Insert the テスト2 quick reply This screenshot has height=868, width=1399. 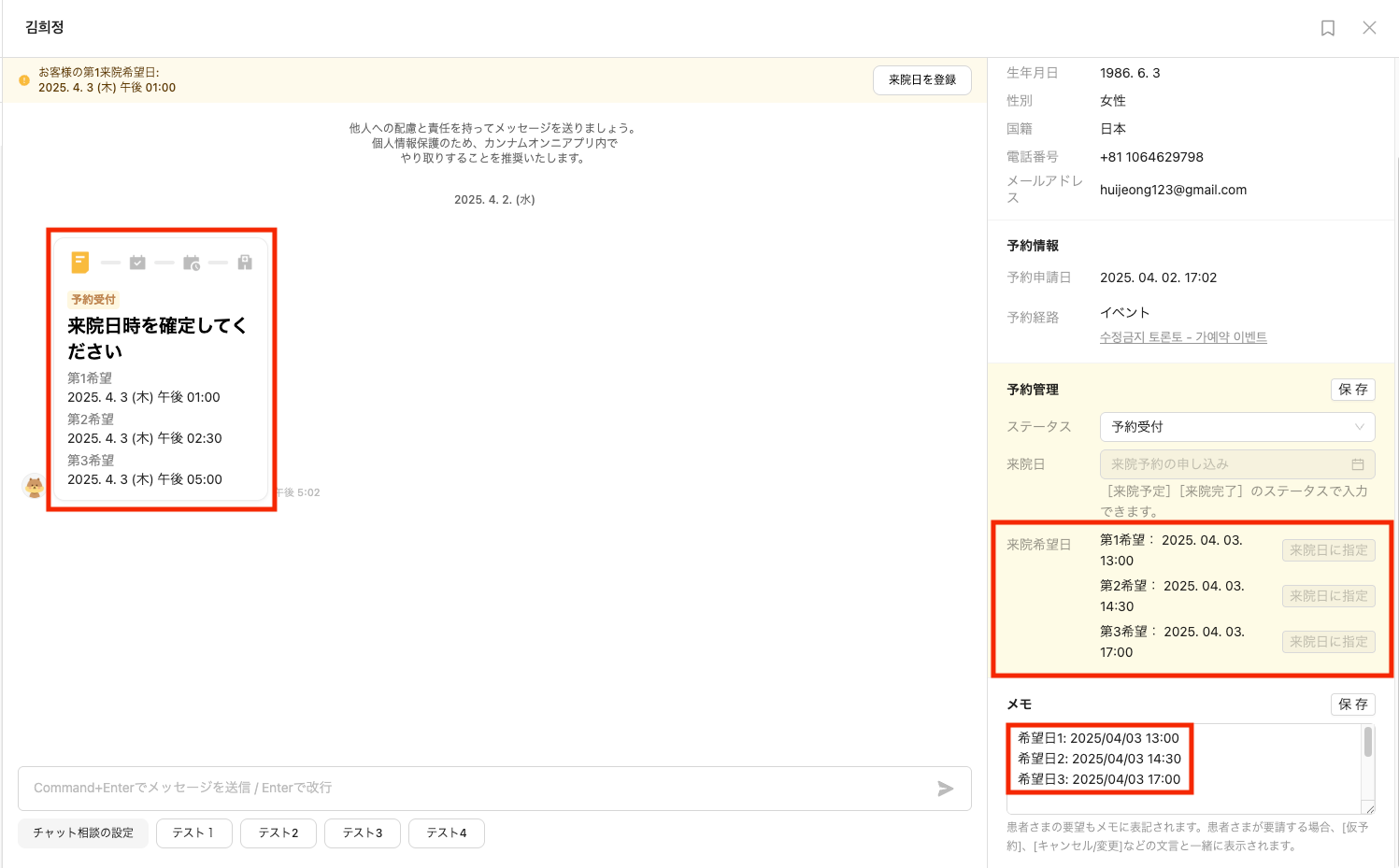tap(278, 833)
